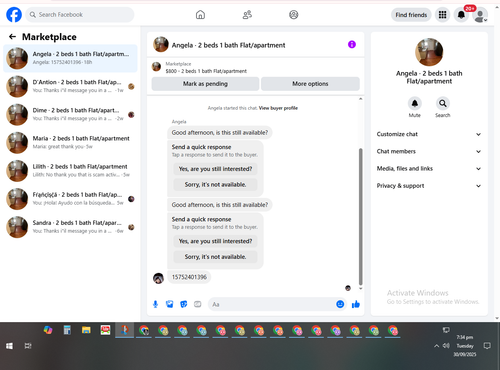Open the notifications bell
This screenshot has width=500, height=370.
pyautogui.click(x=461, y=15)
